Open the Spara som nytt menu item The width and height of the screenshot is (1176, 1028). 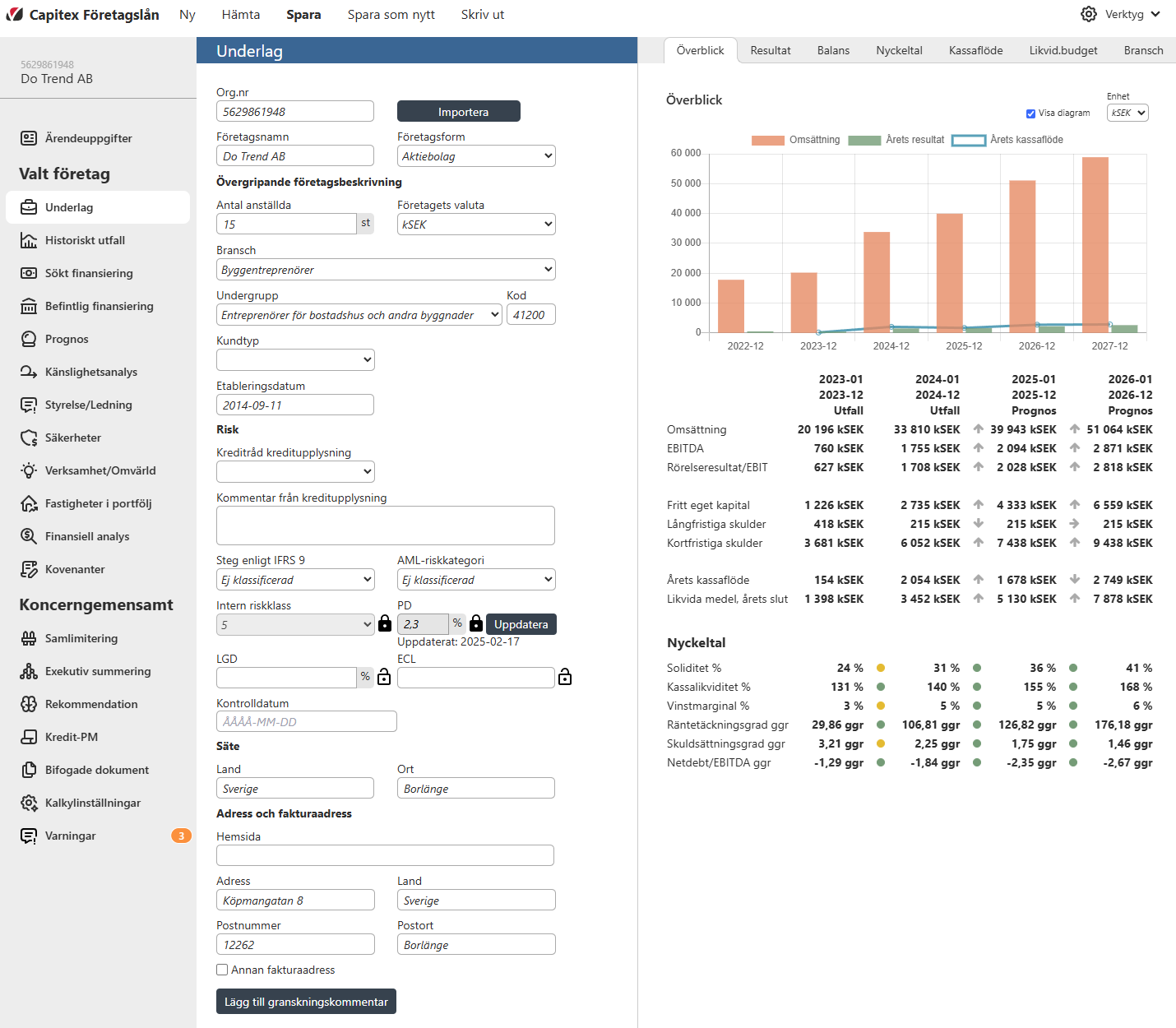click(x=391, y=15)
